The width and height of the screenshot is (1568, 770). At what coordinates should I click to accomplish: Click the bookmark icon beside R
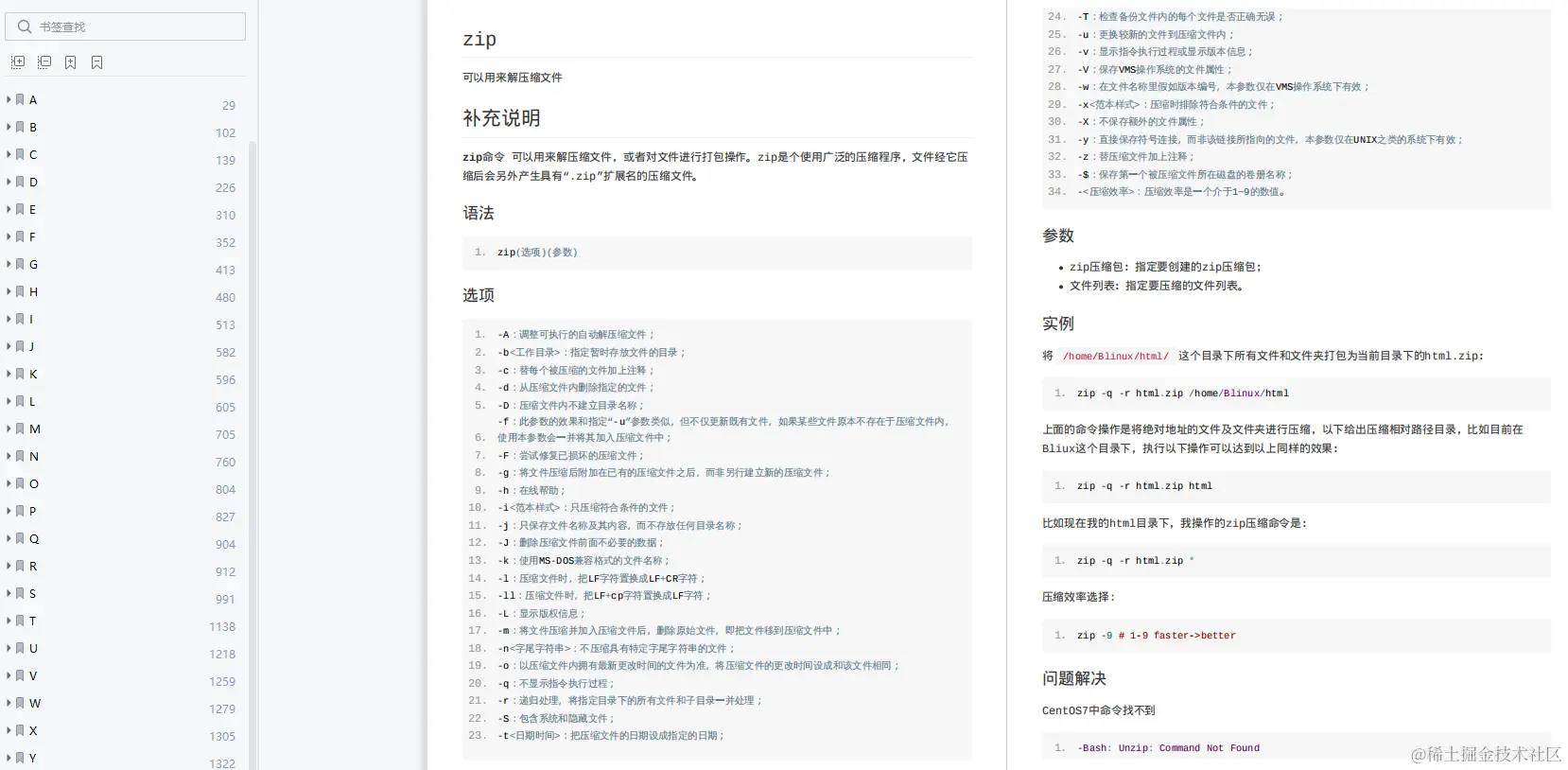click(x=20, y=566)
